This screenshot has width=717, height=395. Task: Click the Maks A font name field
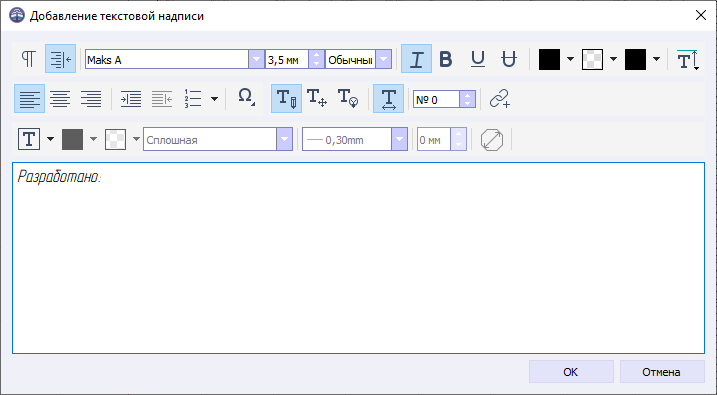[167, 59]
